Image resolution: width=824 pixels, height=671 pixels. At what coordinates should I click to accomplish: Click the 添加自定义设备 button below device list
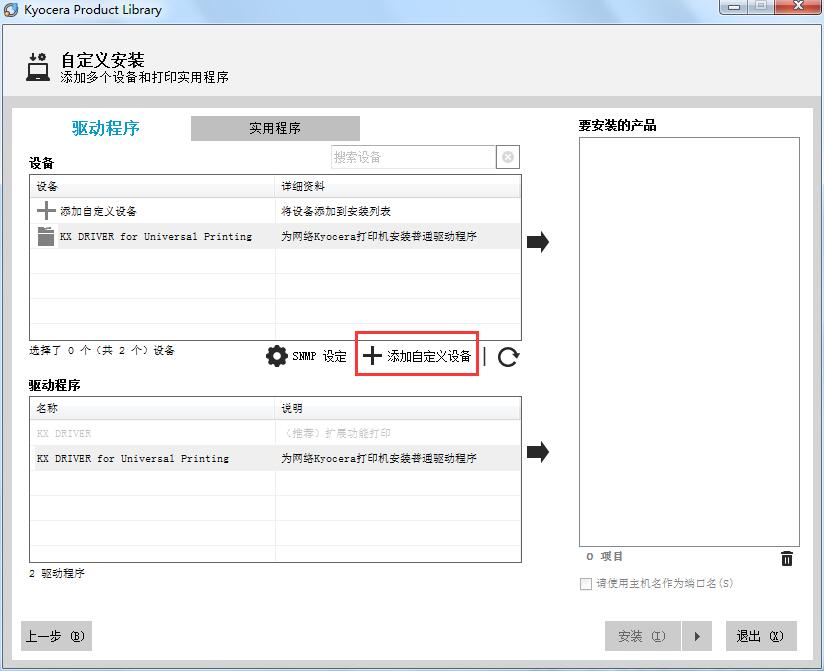[418, 356]
